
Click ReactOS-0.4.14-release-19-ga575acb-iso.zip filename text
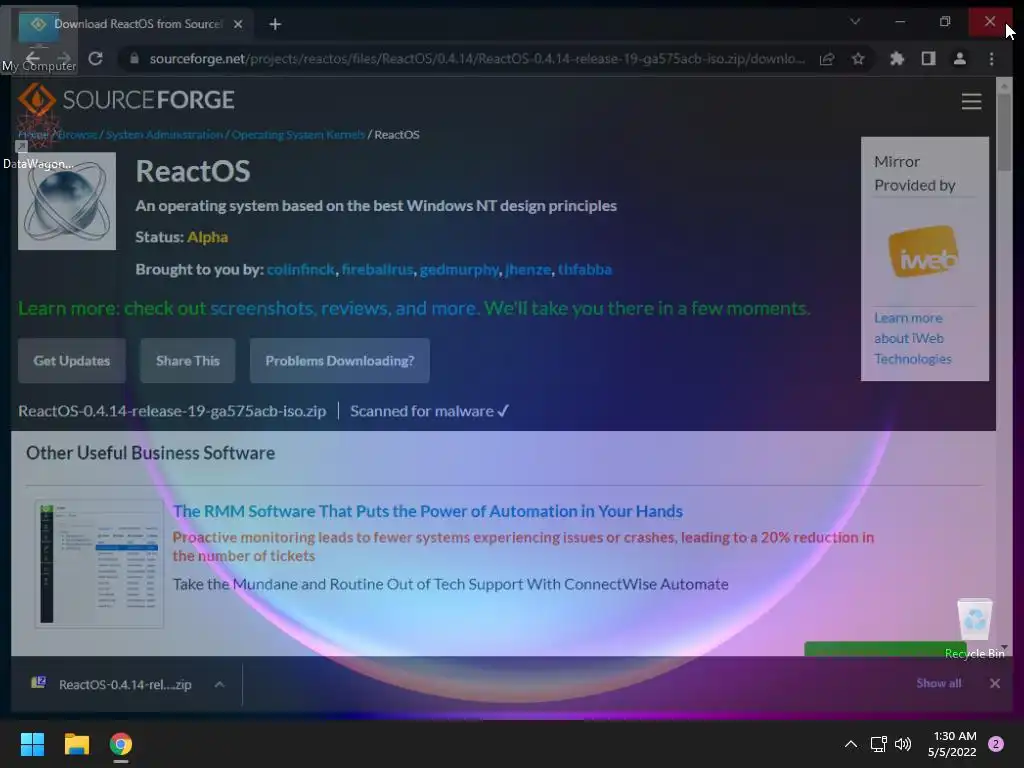[172, 411]
